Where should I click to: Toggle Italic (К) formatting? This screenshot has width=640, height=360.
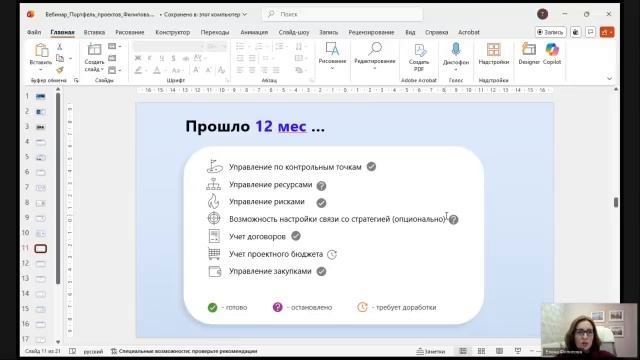[150, 58]
